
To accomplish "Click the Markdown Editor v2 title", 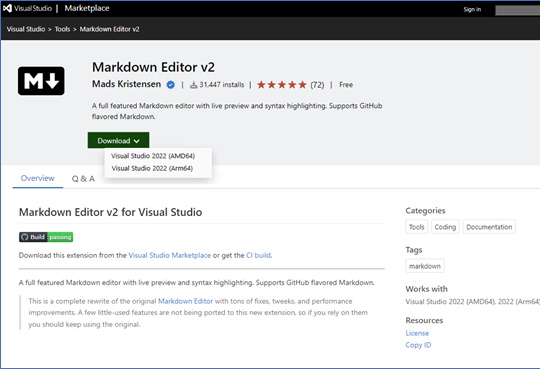I will [153, 67].
